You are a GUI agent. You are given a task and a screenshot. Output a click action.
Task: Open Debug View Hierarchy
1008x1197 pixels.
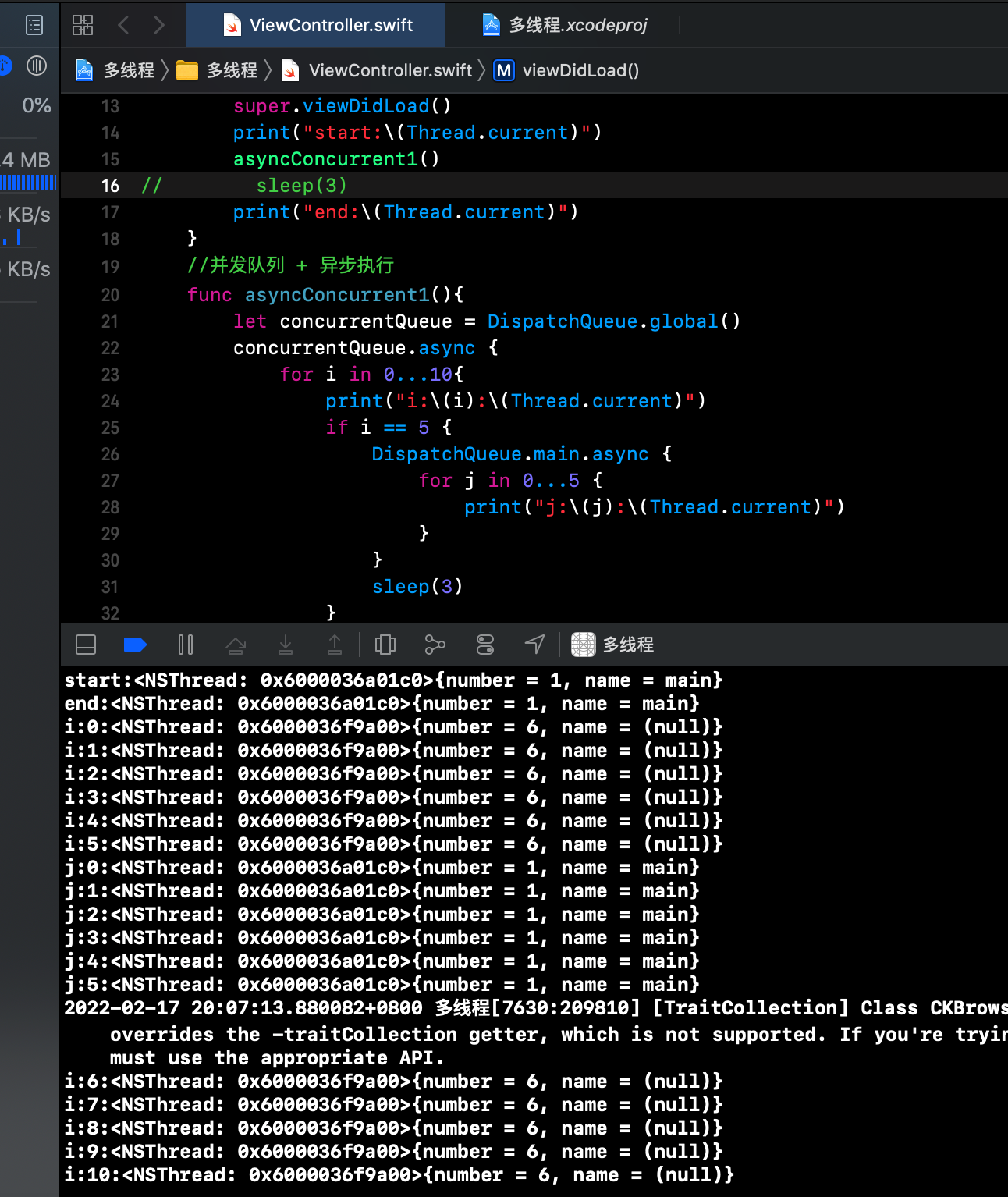(385, 645)
